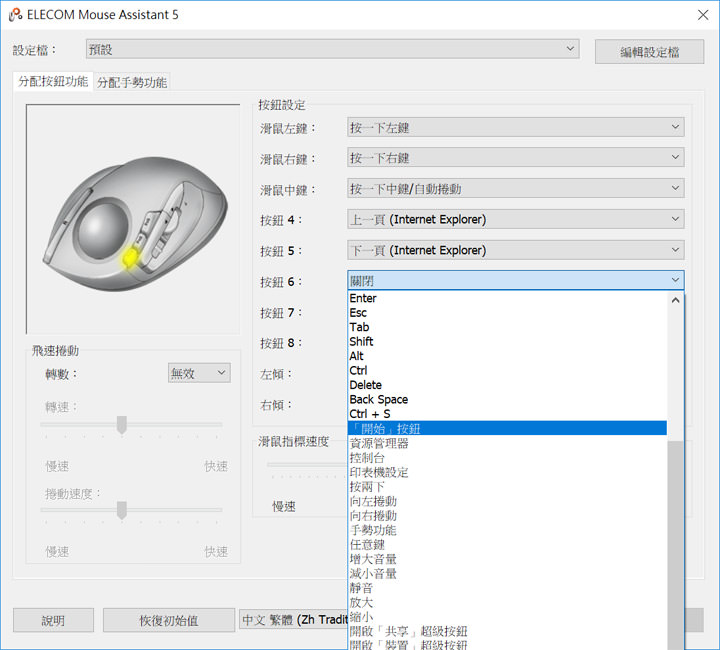Choose 按兩下 in the dropdown list
This screenshot has width=720, height=650.
[x=507, y=487]
